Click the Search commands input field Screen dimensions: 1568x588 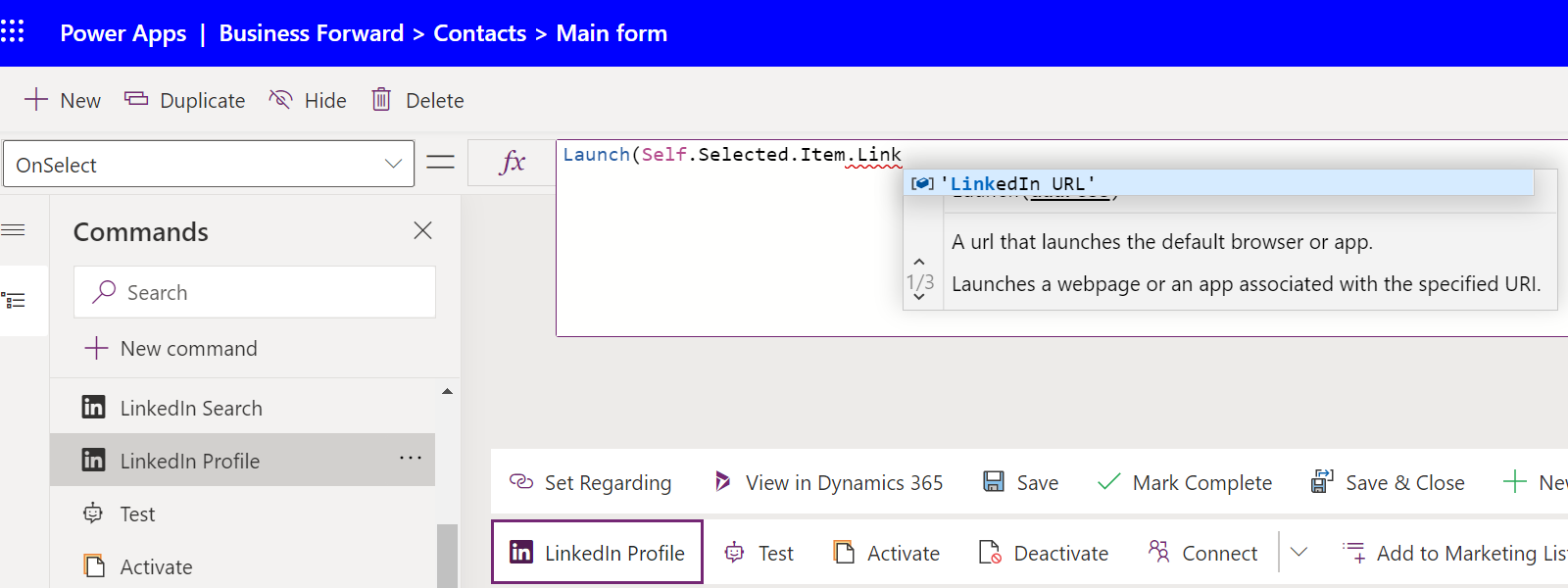(x=255, y=292)
